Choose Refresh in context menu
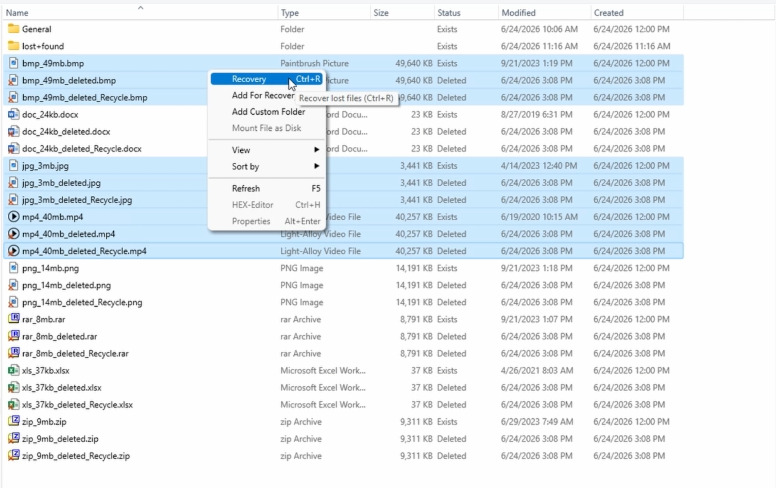Viewport: 776px width, 488px height. (x=266, y=189)
